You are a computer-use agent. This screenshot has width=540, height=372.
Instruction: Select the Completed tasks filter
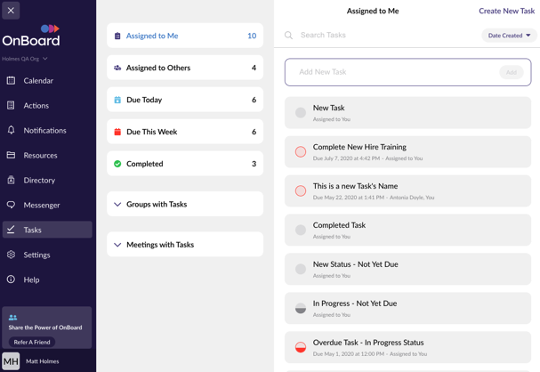pyautogui.click(x=185, y=164)
